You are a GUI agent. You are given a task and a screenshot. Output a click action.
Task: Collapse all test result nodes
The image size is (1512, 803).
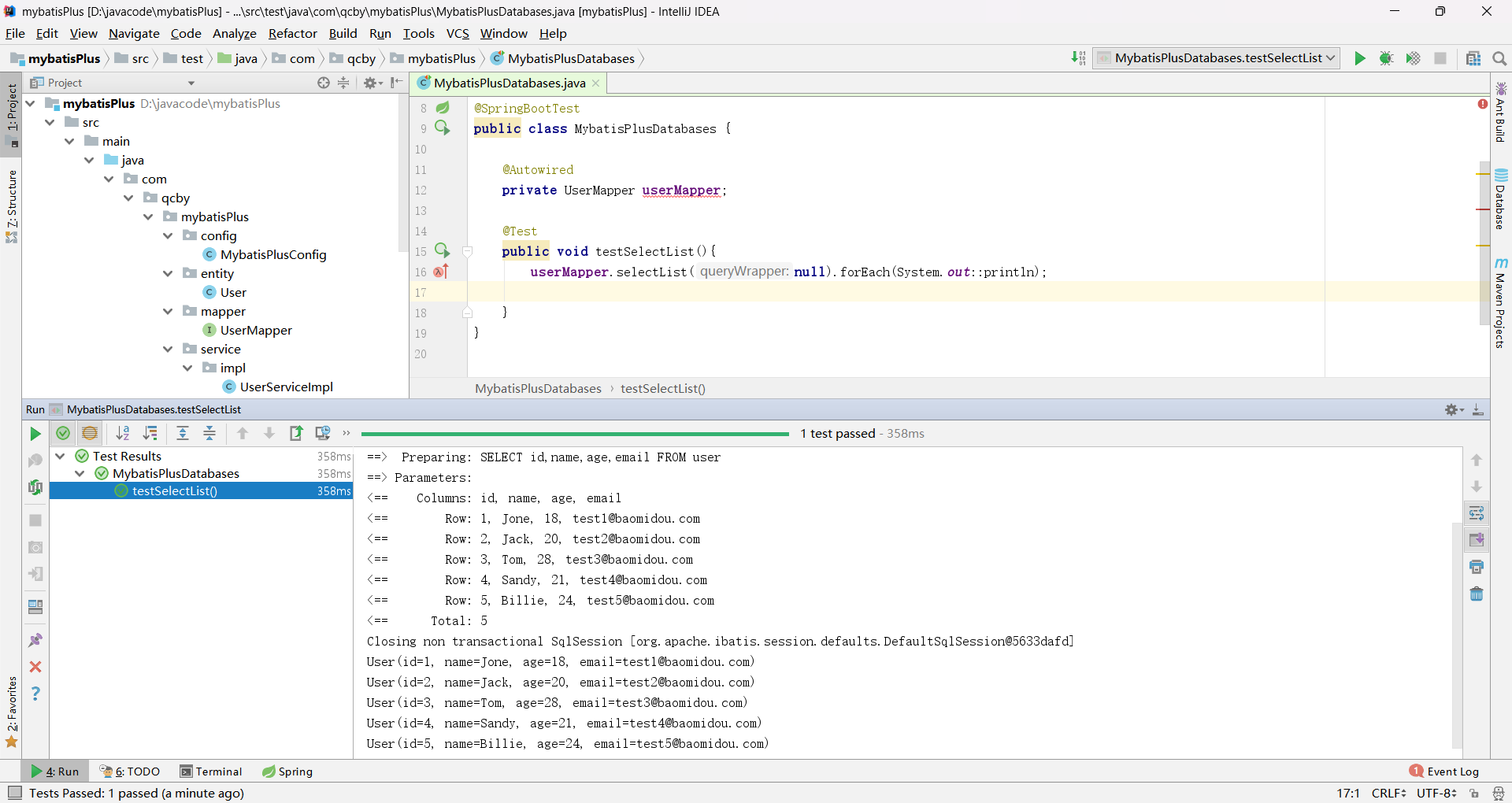point(209,433)
